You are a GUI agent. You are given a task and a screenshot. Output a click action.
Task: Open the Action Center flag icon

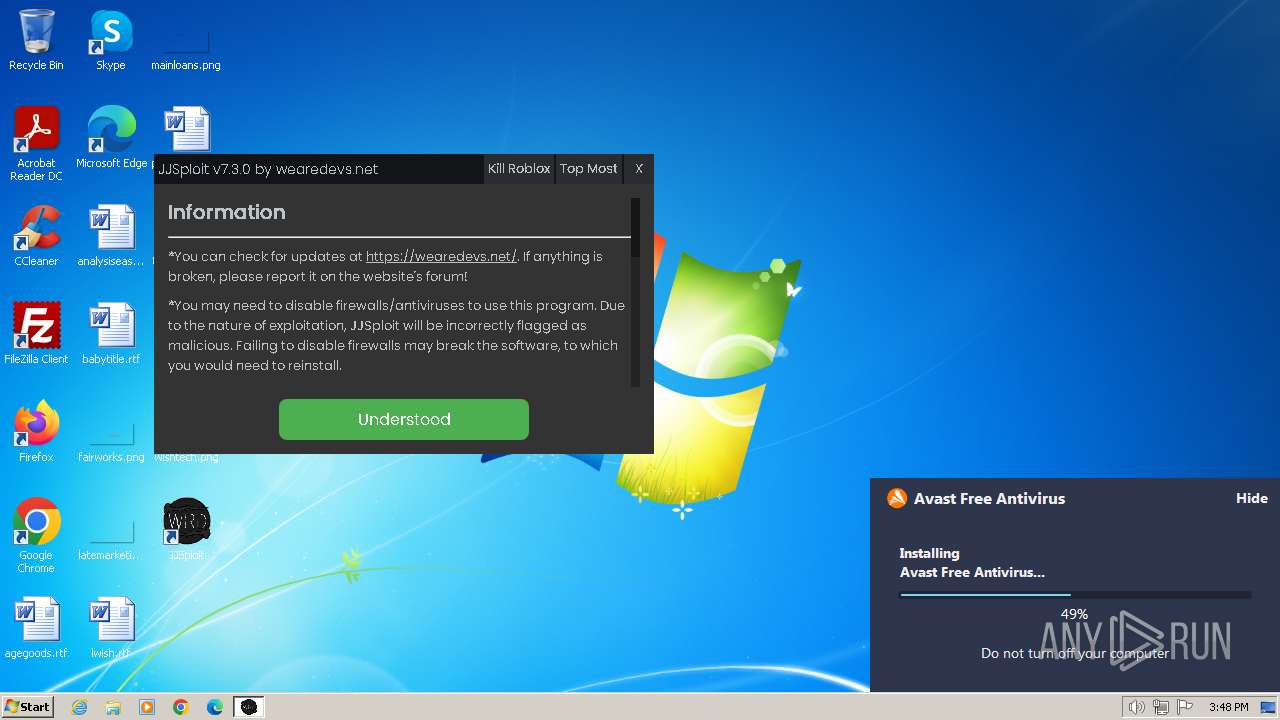coord(1185,707)
